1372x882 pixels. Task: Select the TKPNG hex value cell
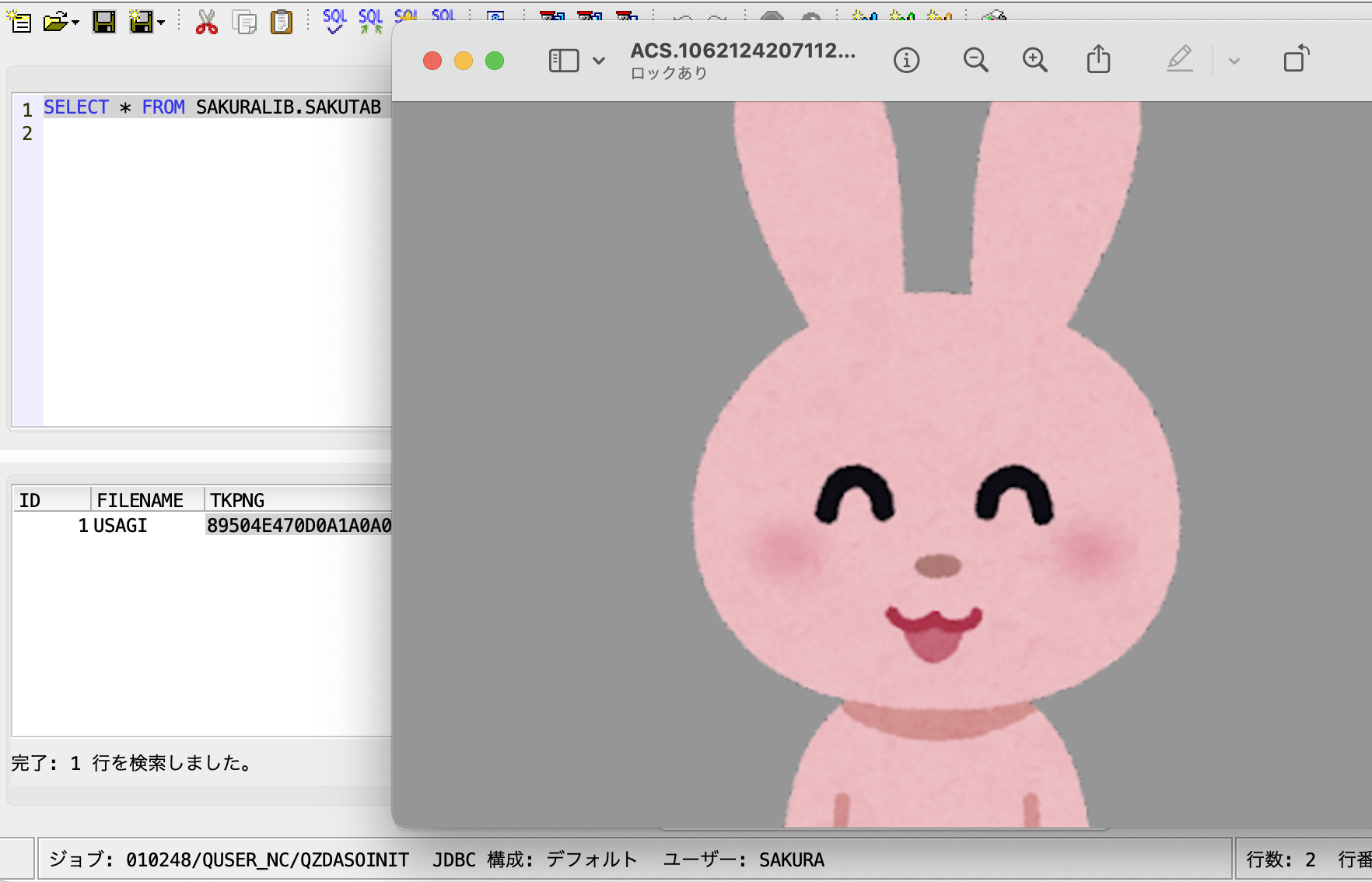pos(299,526)
